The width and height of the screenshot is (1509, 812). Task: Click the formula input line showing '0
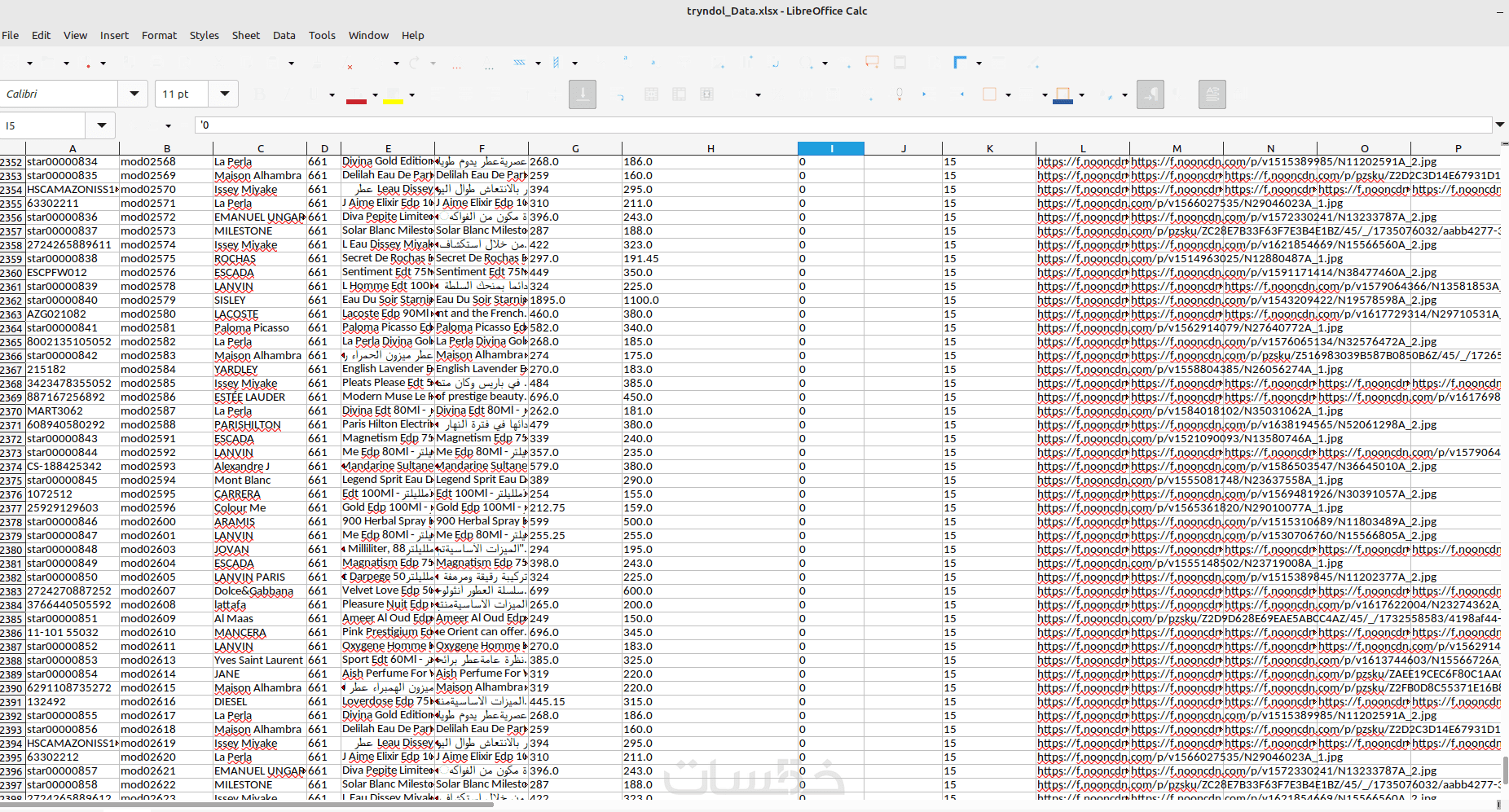click(843, 125)
